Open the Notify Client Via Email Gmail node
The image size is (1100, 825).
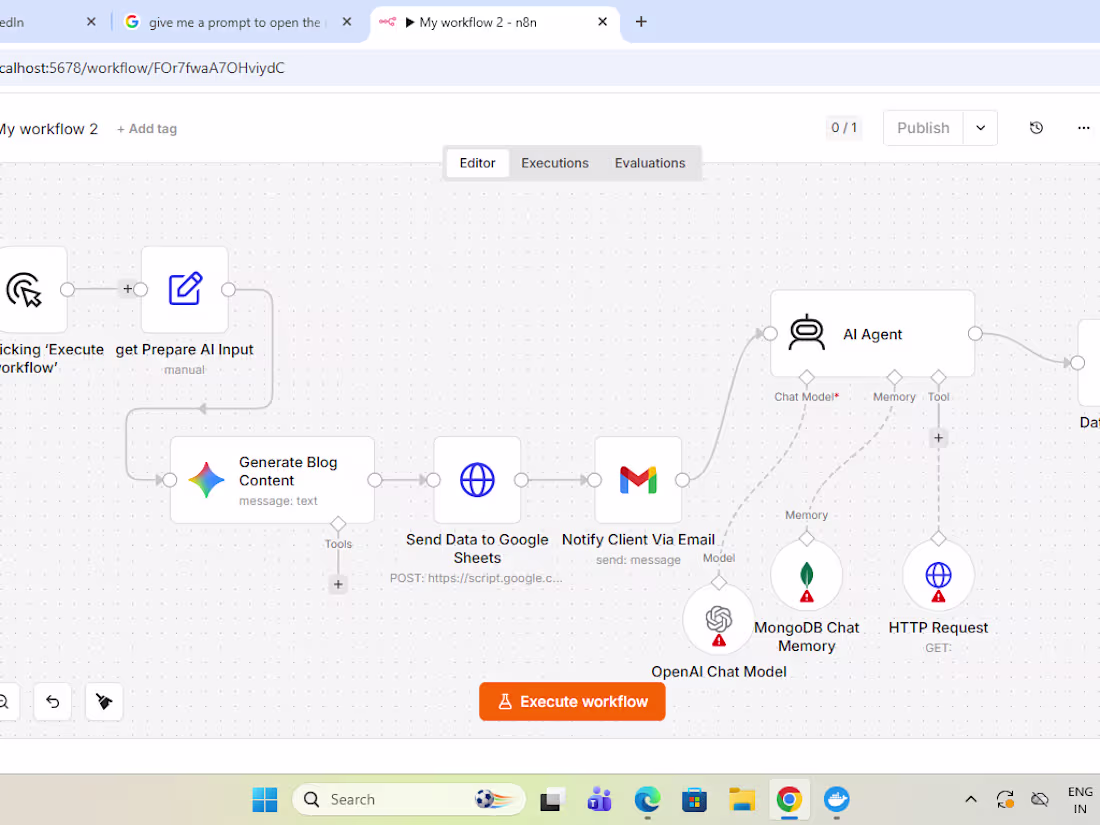[x=638, y=480]
